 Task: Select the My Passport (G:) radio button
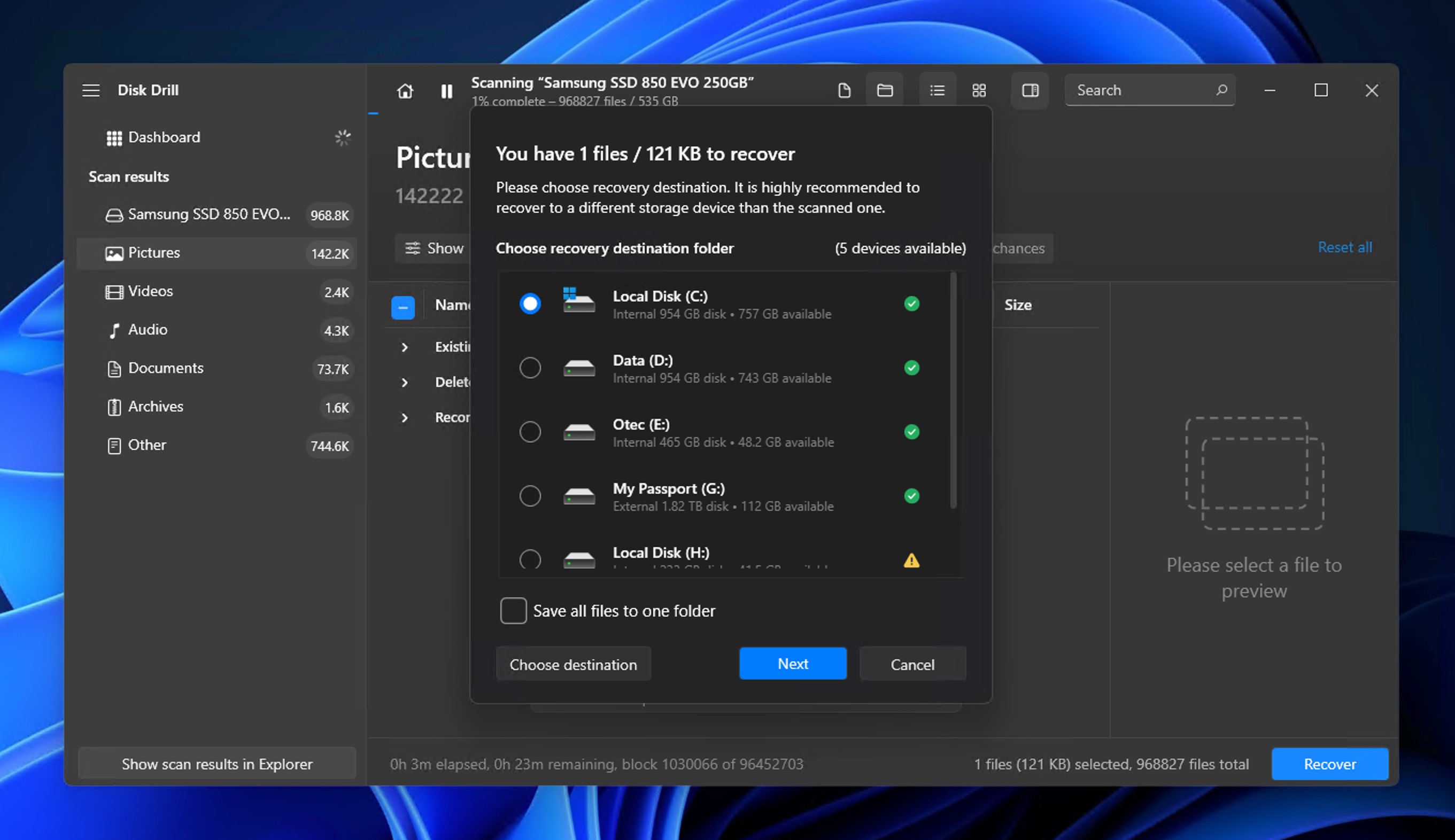tap(530, 495)
